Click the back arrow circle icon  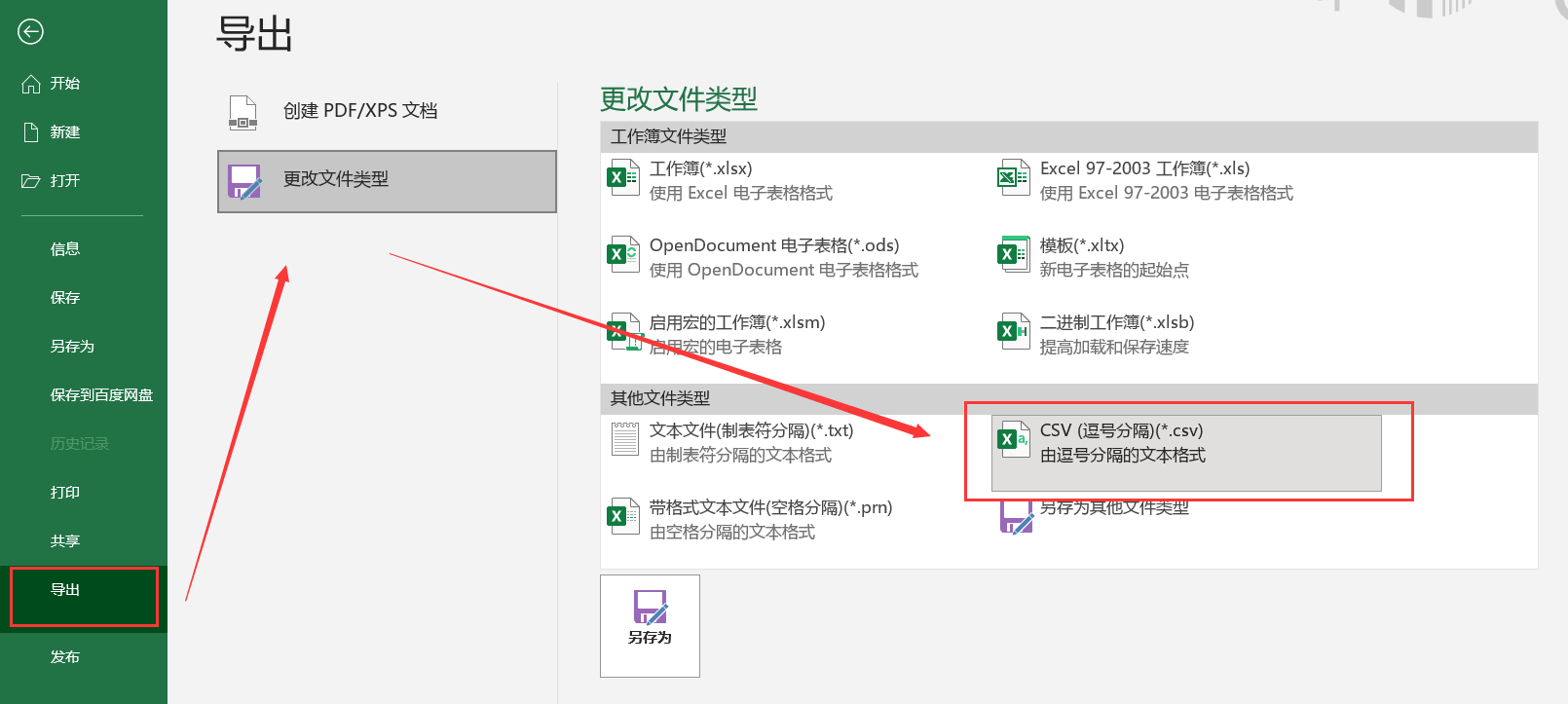(x=31, y=32)
